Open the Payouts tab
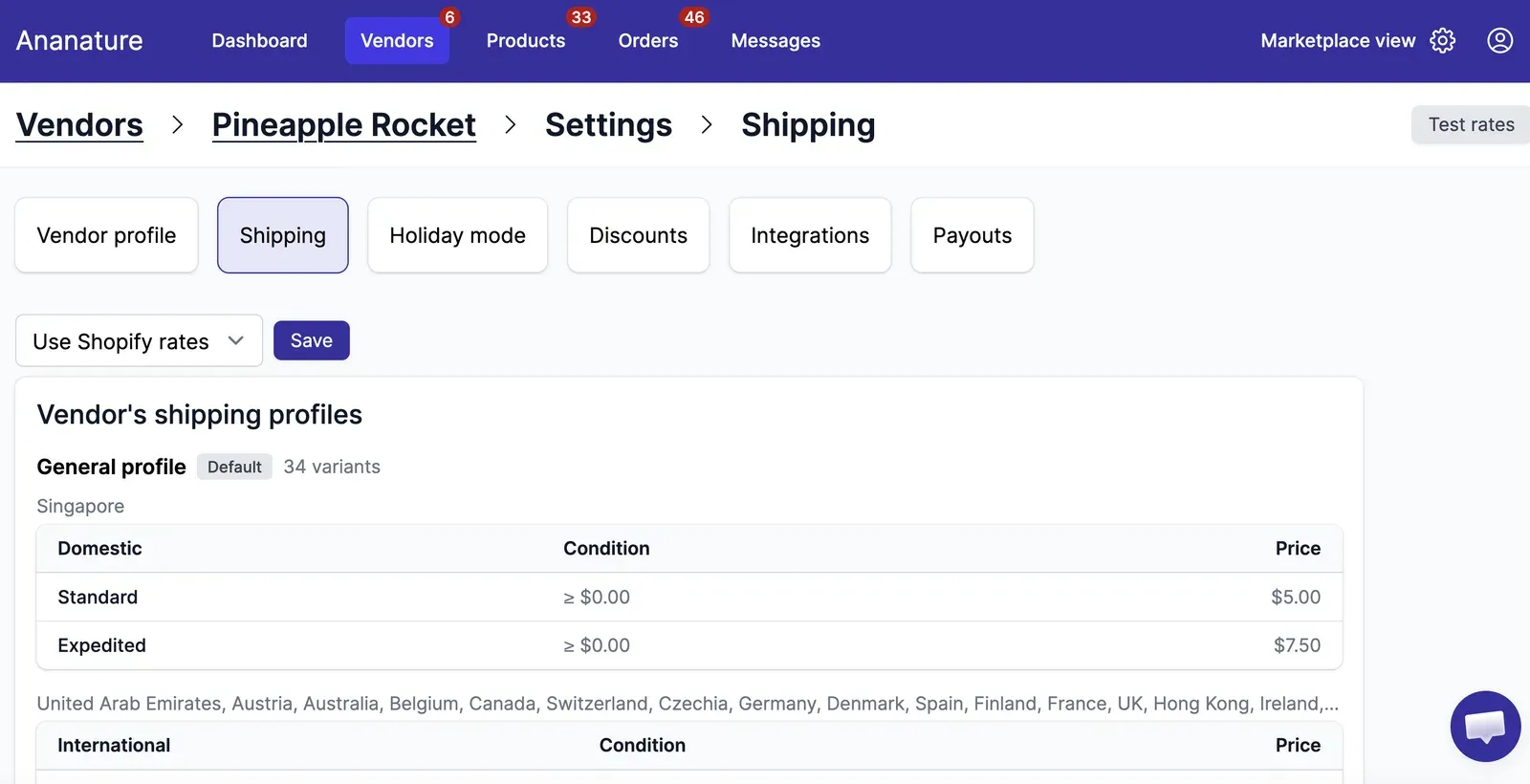Image resolution: width=1530 pixels, height=784 pixels. coord(973,235)
